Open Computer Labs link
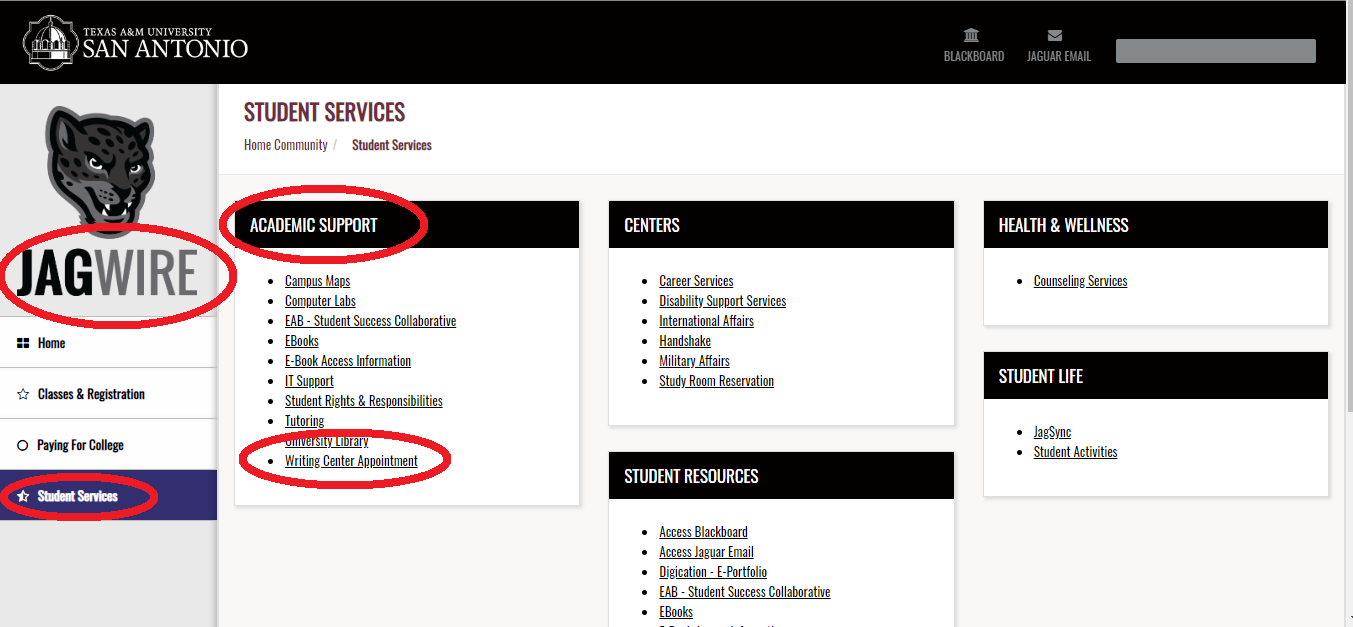Screen dimensions: 1353x627 point(320,301)
